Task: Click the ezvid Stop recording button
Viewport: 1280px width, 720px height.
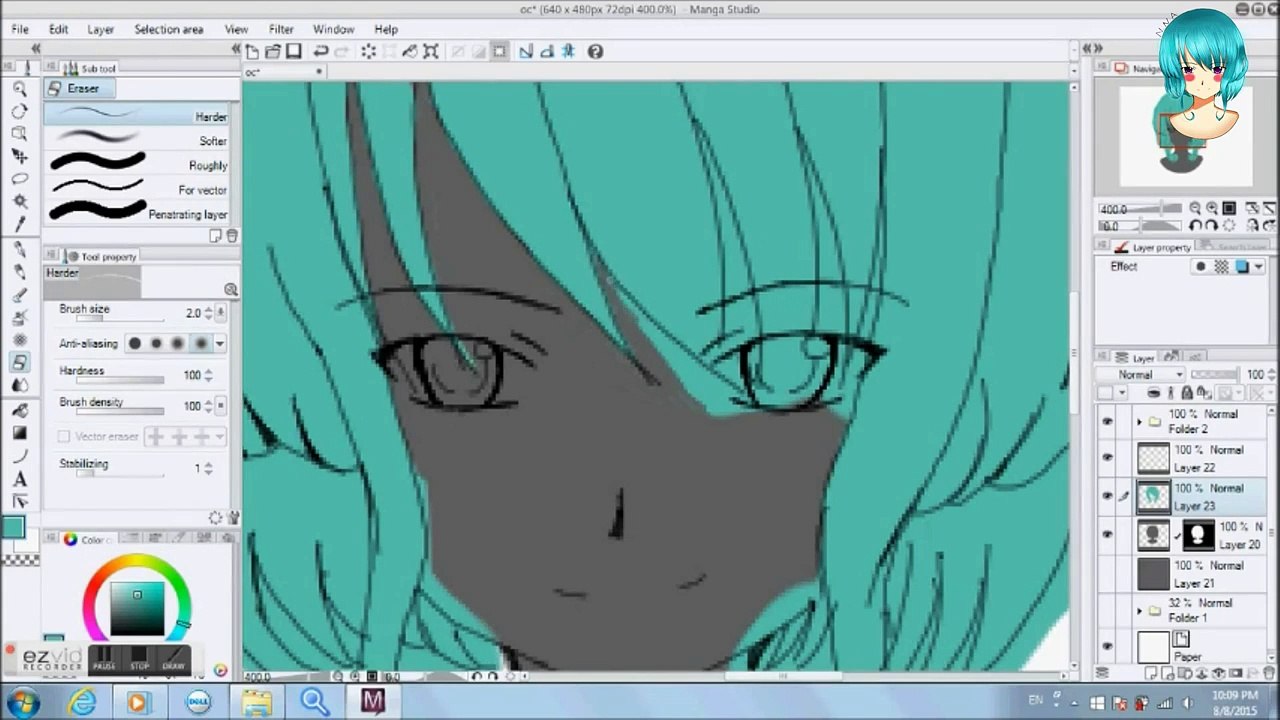Action: [x=139, y=660]
